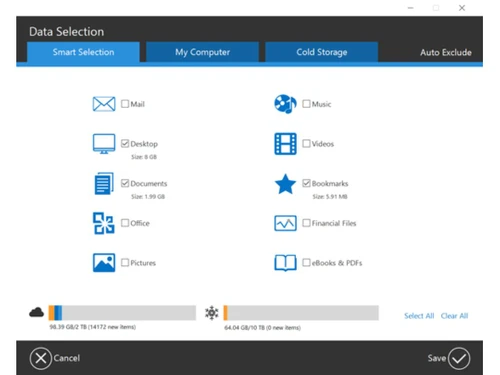This screenshot has height=375, width=500.
Task: Click the Videos film strip icon
Action: click(285, 144)
